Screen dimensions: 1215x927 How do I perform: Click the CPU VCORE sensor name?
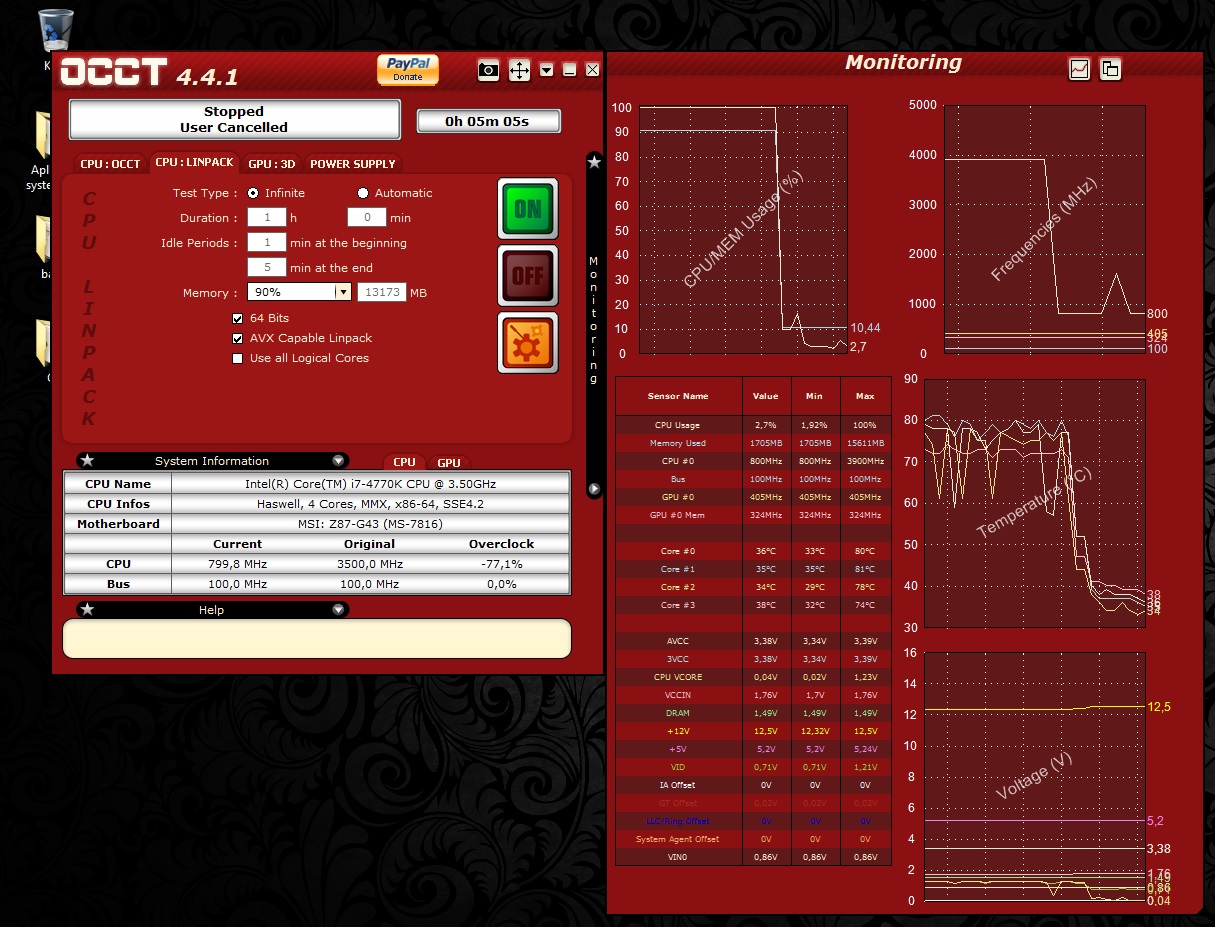678,677
